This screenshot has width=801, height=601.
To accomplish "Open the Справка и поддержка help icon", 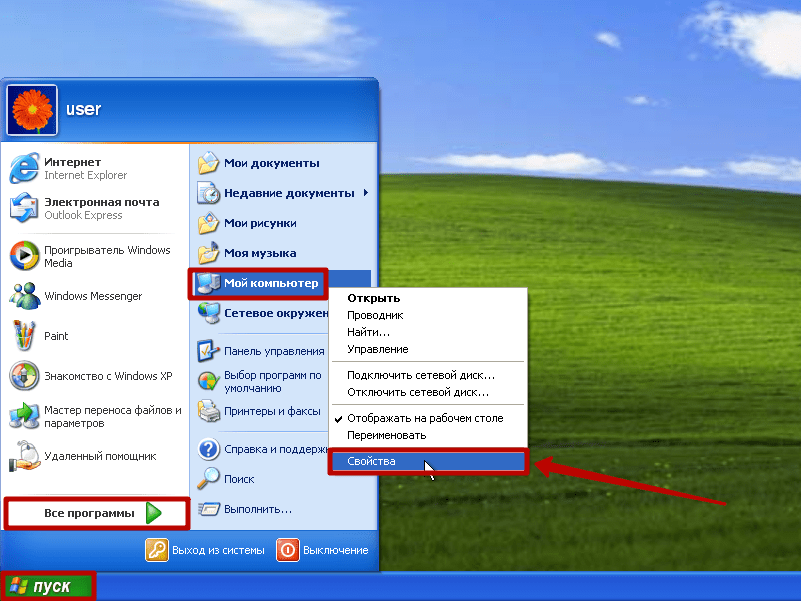I will tap(208, 449).
